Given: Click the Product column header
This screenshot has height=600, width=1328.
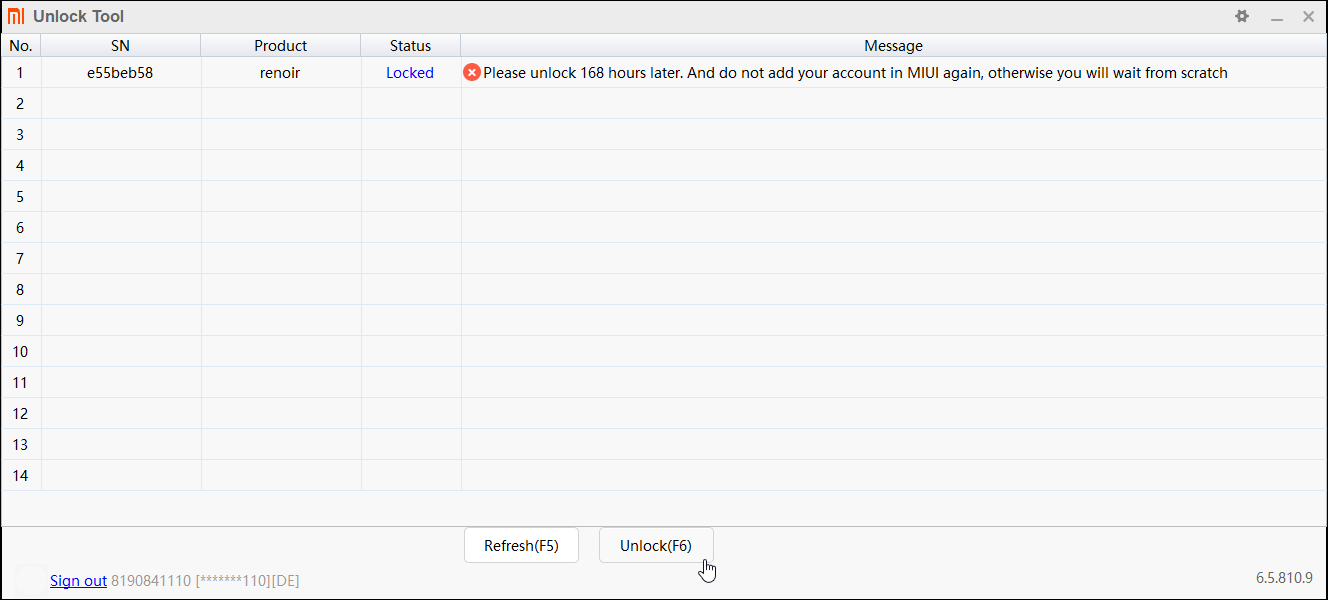Looking at the screenshot, I should 280,46.
